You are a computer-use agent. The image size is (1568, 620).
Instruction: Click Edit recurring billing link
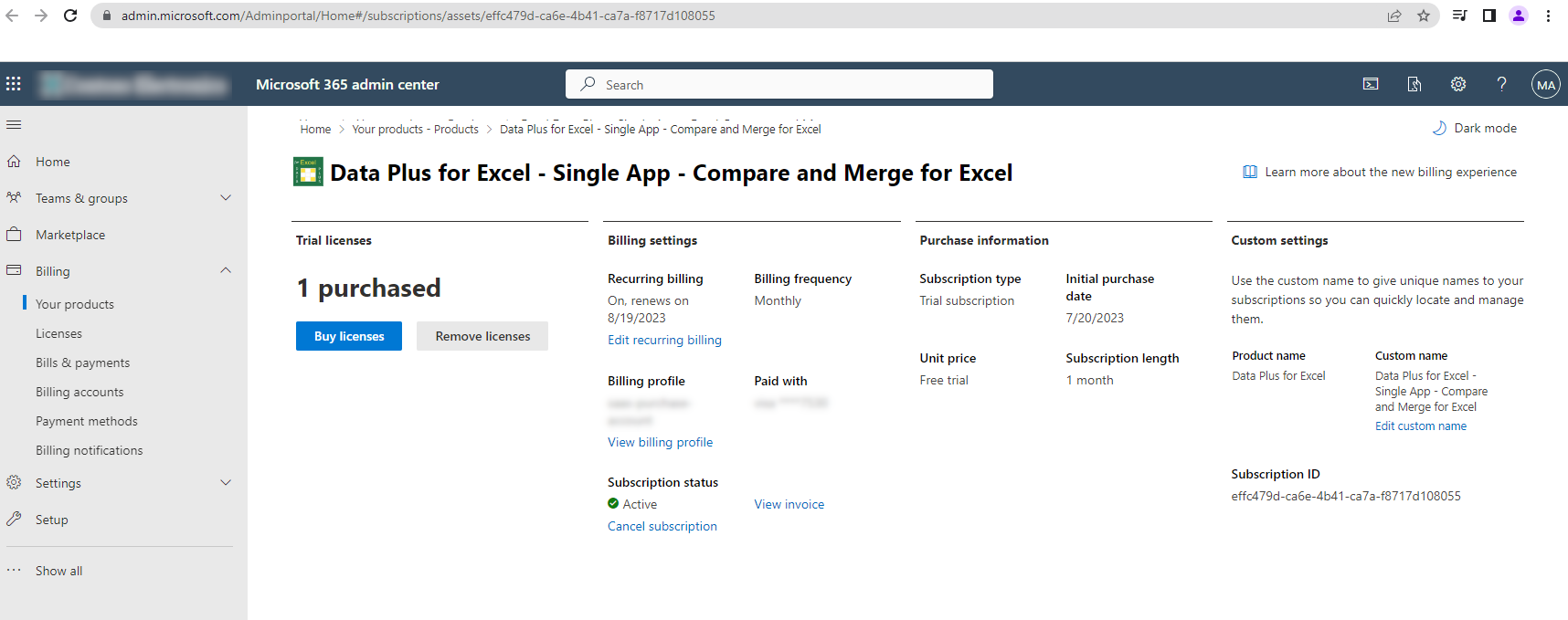[664, 340]
